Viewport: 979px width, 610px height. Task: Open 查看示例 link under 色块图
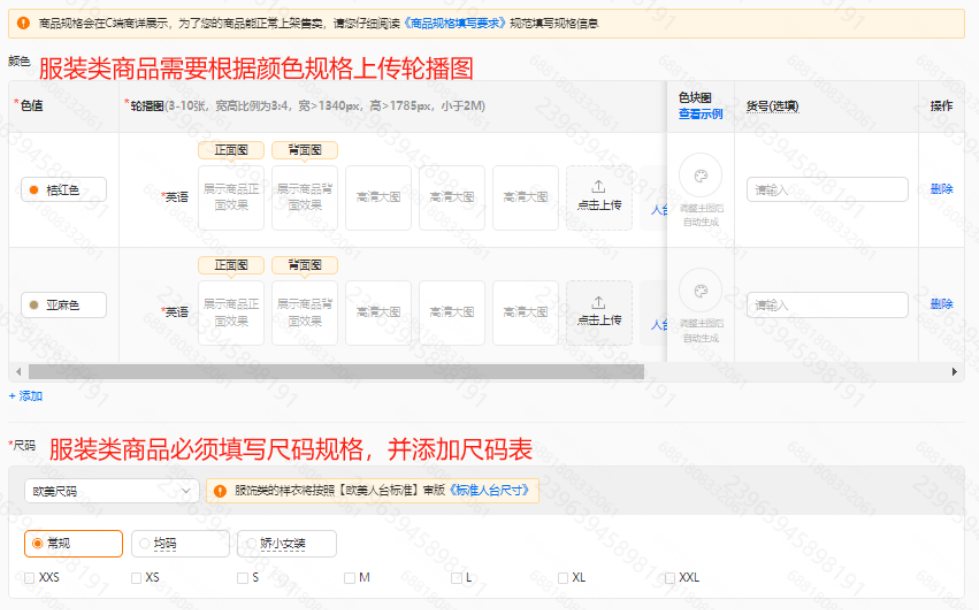(x=701, y=114)
